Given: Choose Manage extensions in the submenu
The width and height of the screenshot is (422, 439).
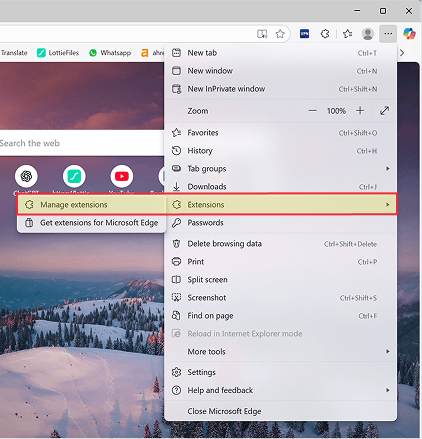Looking at the screenshot, I should tap(91, 204).
